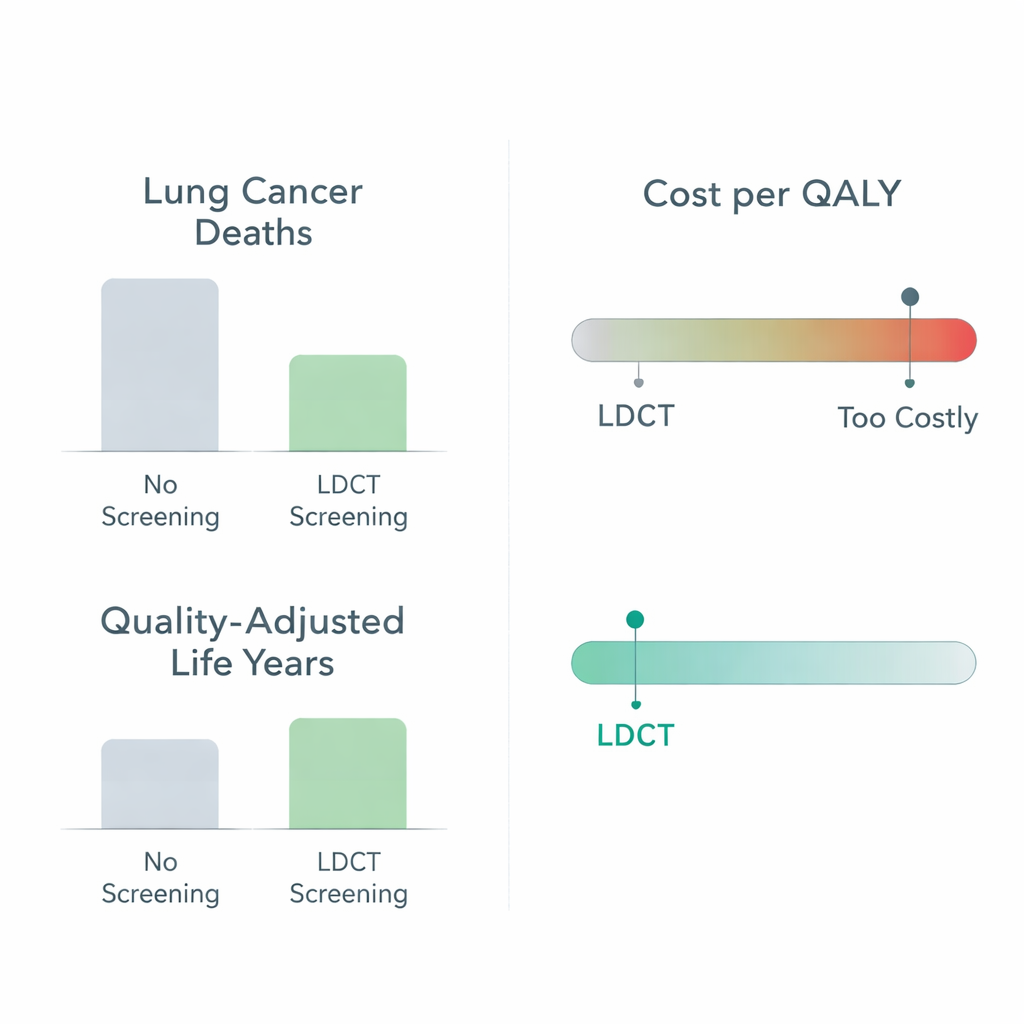Click the small gray tick dot above gray LDCT label
1024x1024 pixels.
(x=639, y=382)
